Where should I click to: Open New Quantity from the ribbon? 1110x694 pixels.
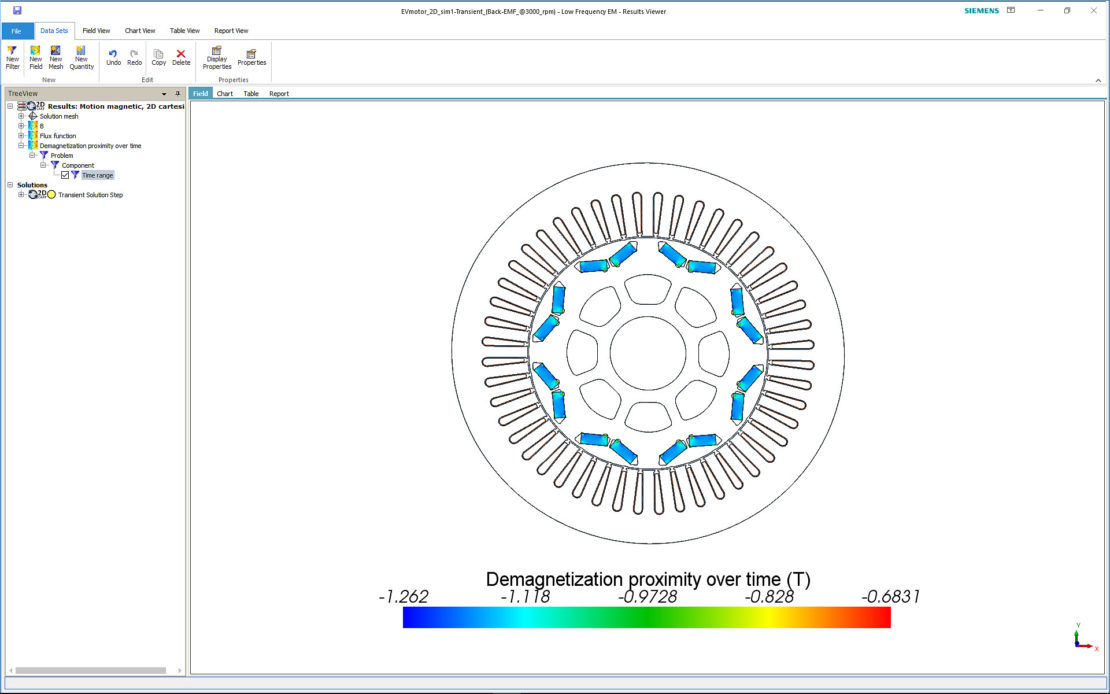click(81, 57)
